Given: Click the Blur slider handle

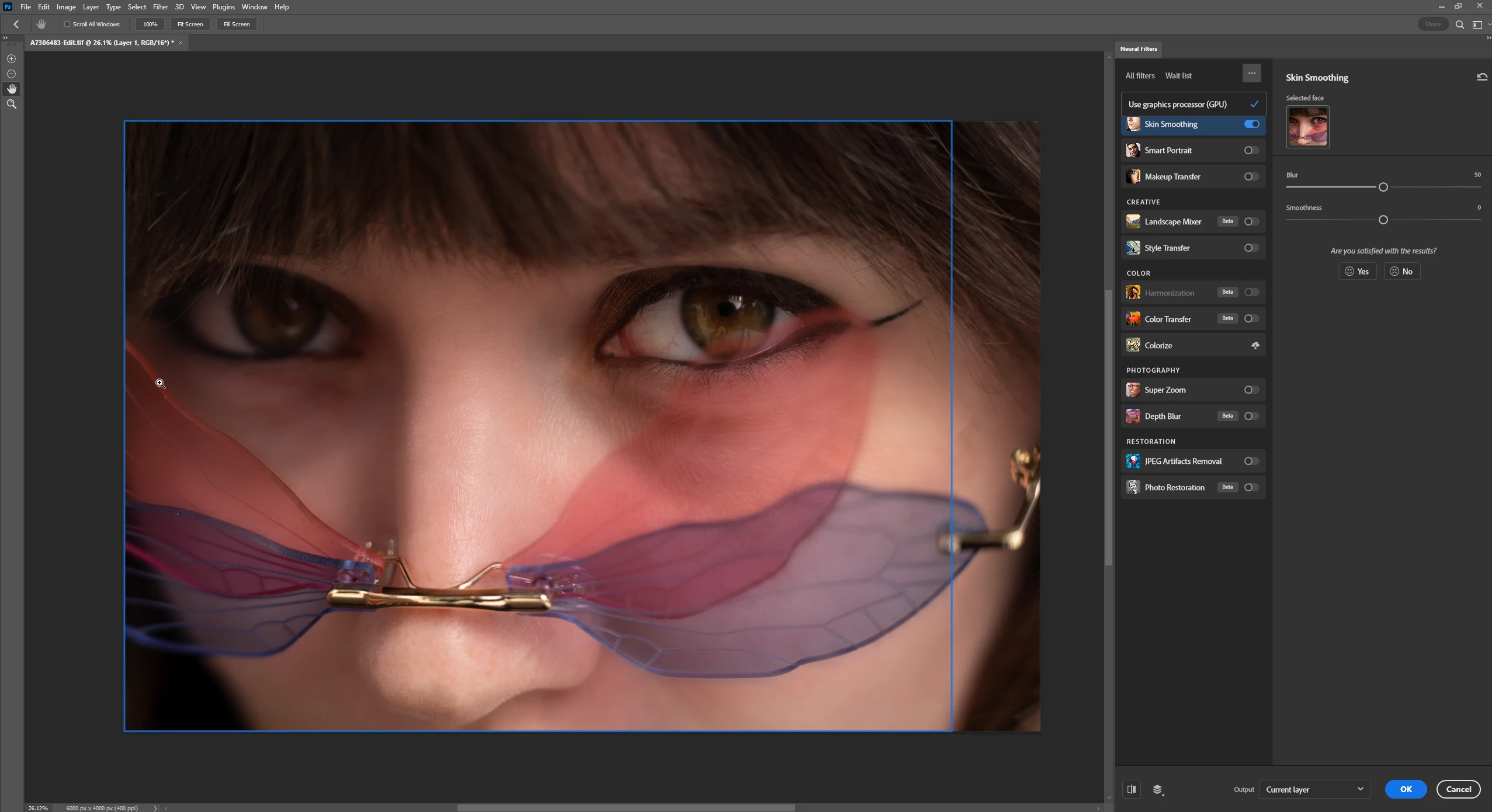Looking at the screenshot, I should 1383,188.
